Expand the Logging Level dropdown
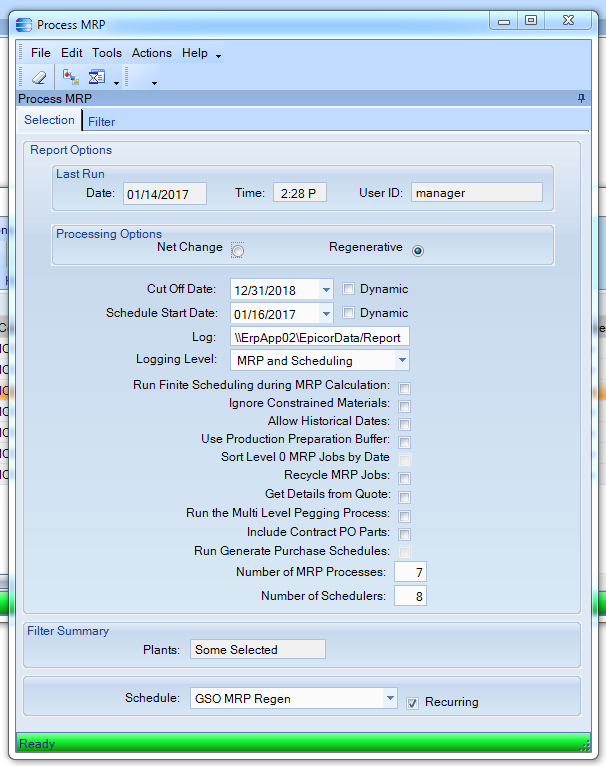606x766 pixels. [402, 360]
